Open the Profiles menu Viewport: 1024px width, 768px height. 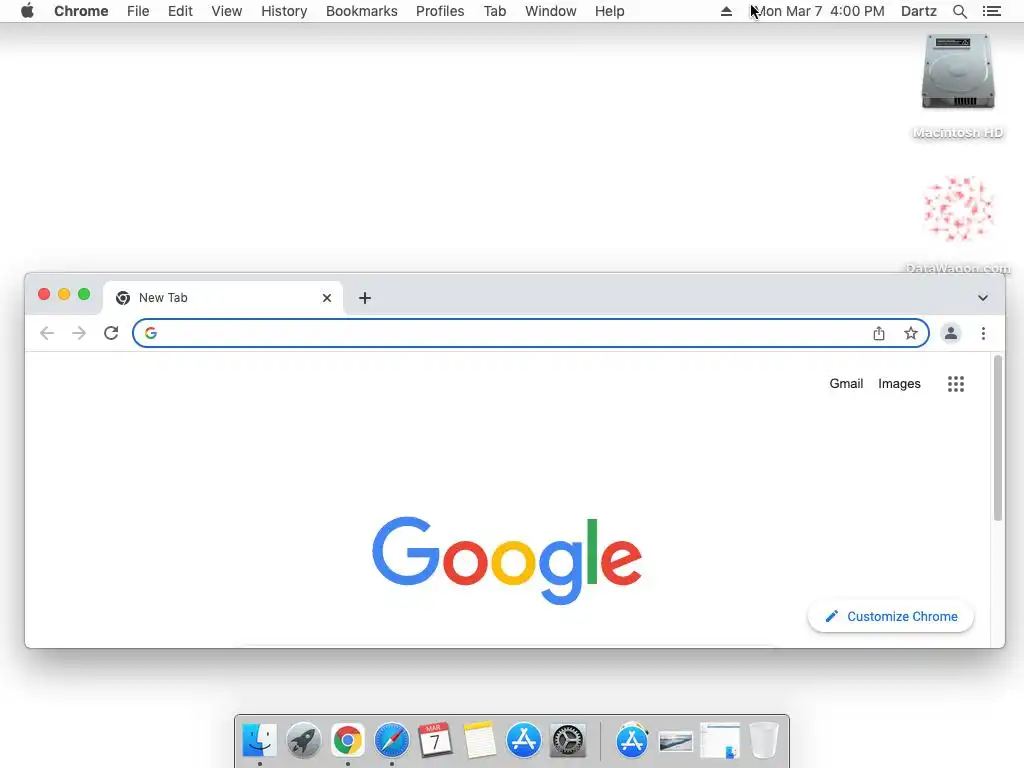440,11
